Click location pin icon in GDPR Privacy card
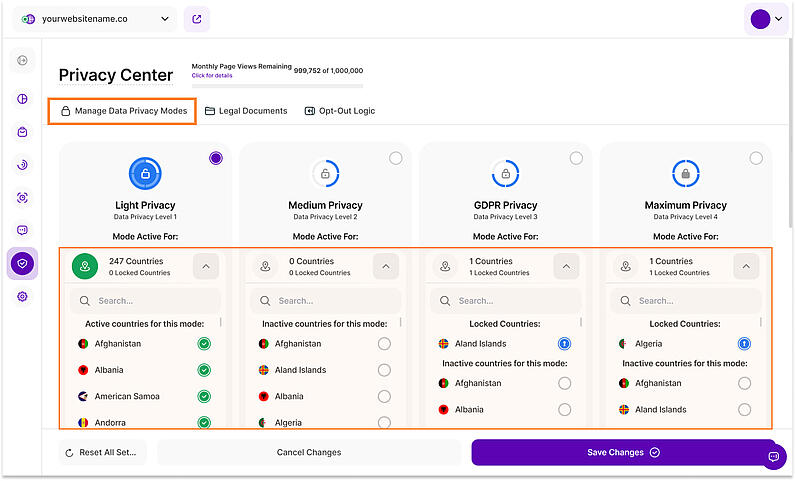This screenshot has width=795, height=481. [445, 266]
